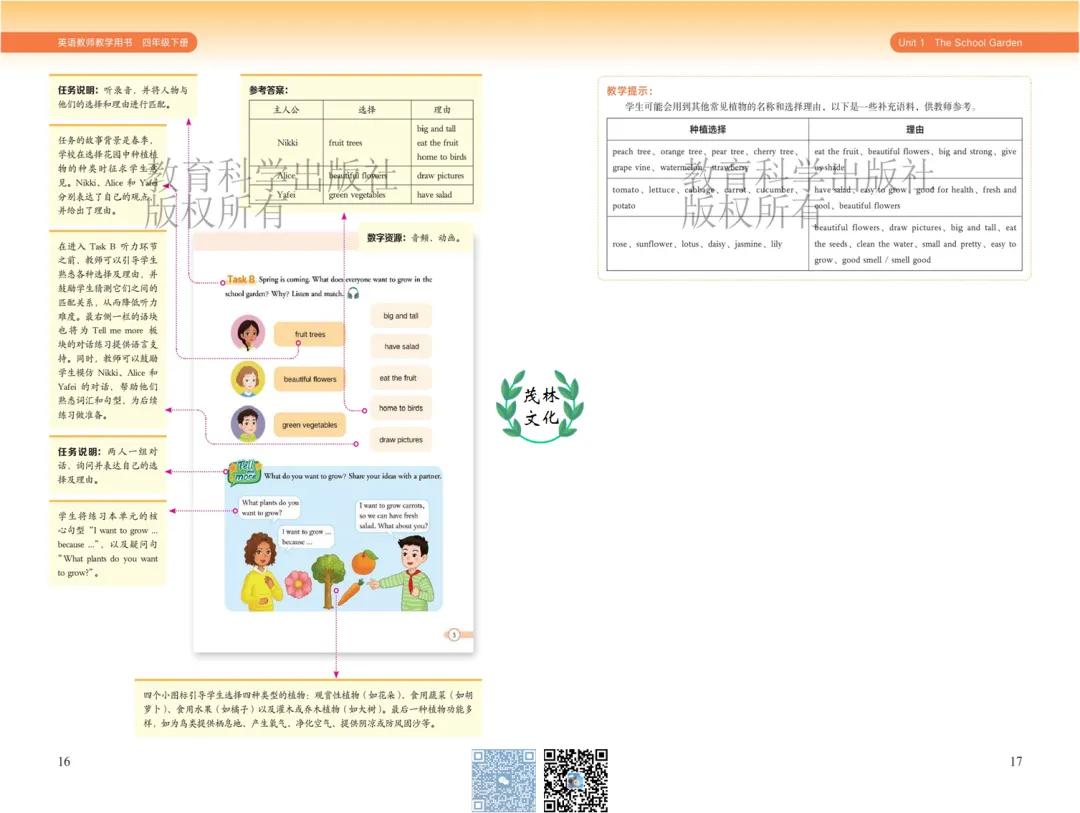
Task: Click the '数字资源: 音频、动画' label
Action: tap(415, 238)
